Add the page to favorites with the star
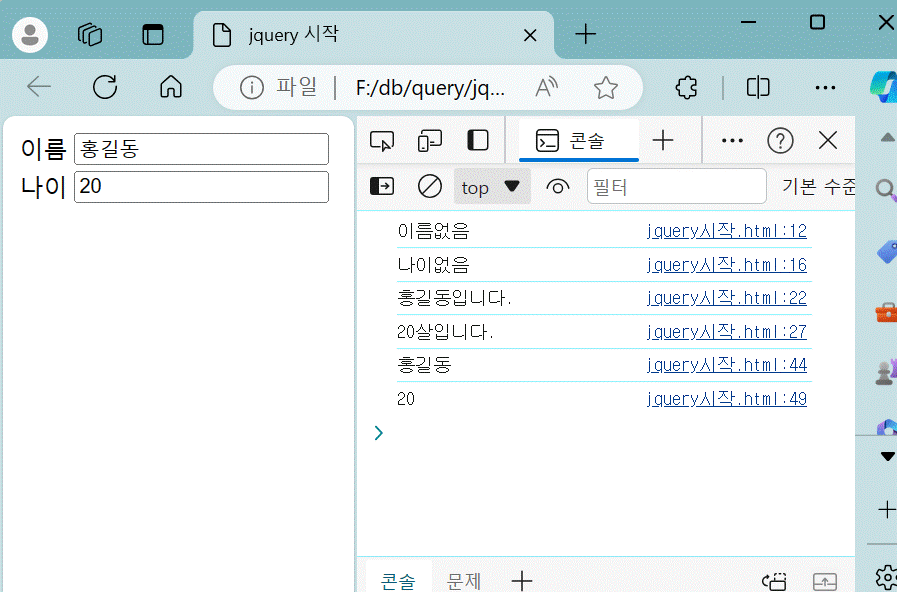Image resolution: width=897 pixels, height=592 pixels. pos(607,87)
